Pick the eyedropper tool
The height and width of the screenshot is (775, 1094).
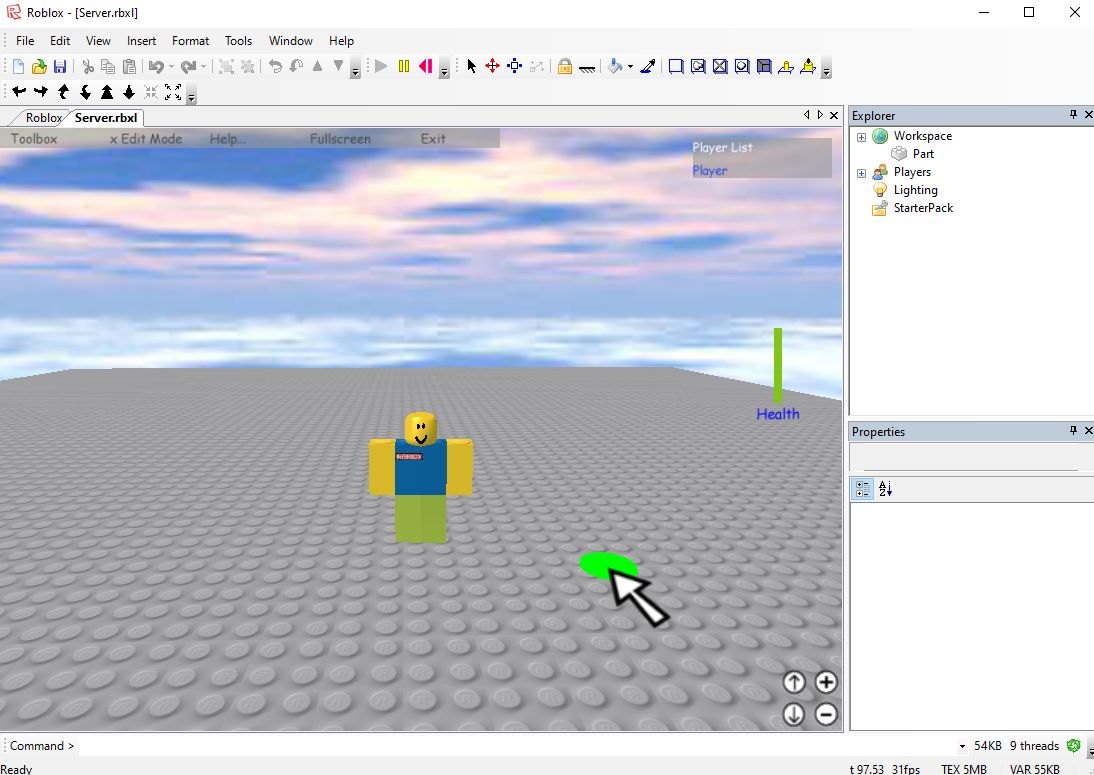(647, 66)
